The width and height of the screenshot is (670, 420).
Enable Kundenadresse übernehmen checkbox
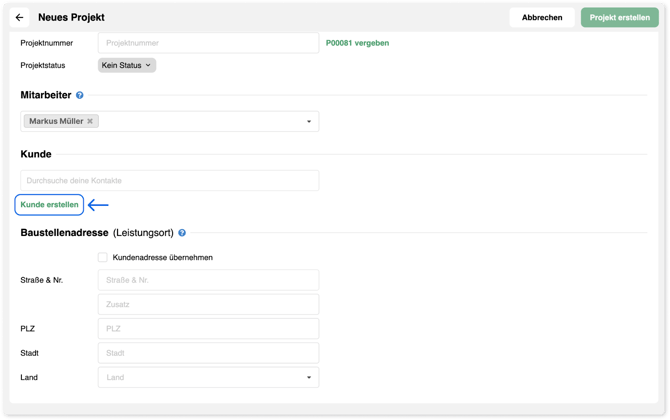[x=103, y=257]
